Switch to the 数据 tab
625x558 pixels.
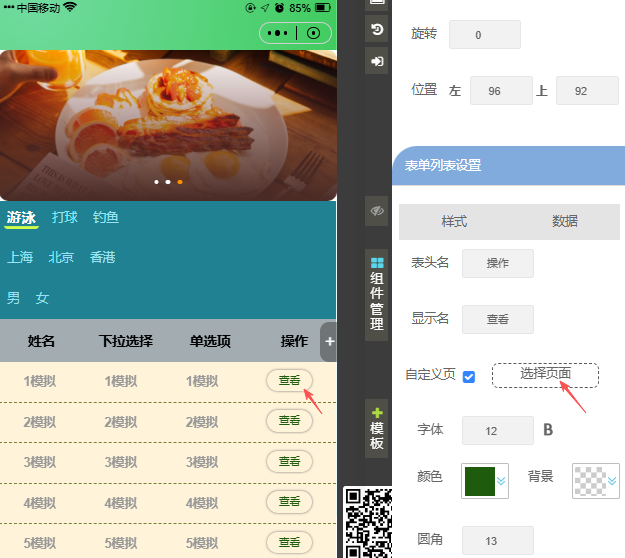565,221
